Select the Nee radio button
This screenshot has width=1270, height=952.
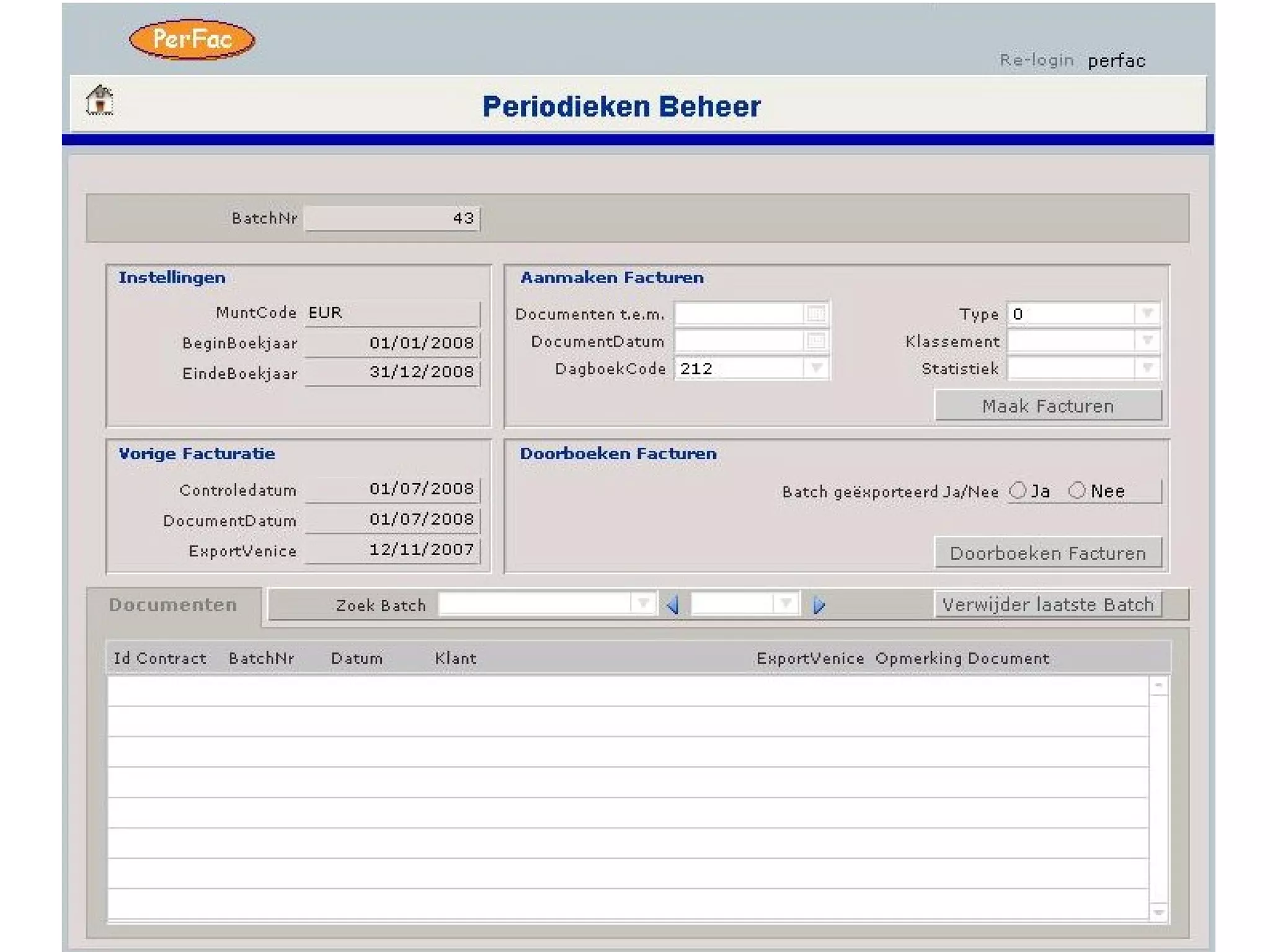1077,491
